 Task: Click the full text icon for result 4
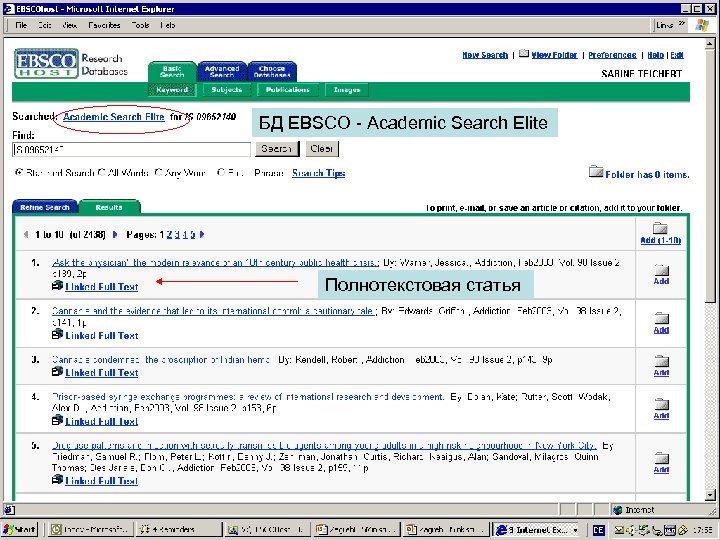click(57, 421)
